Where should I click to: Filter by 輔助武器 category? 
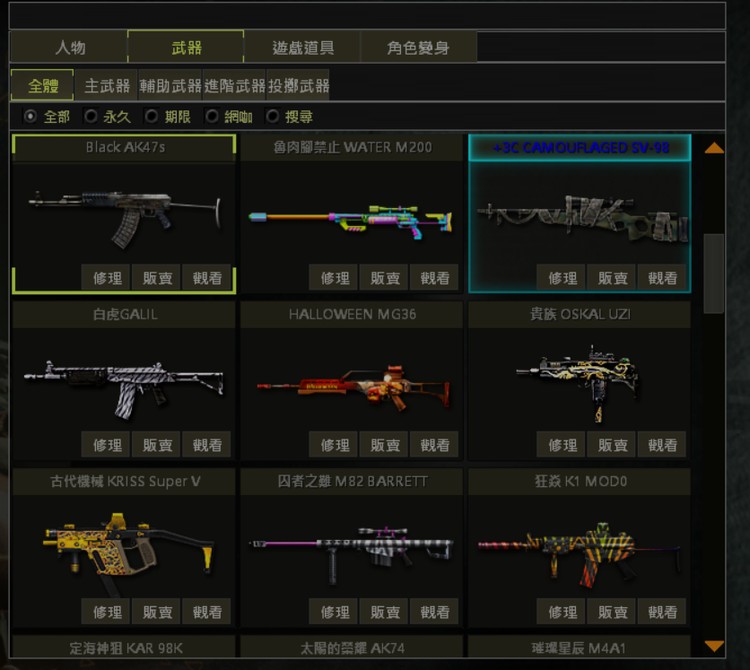pos(170,85)
